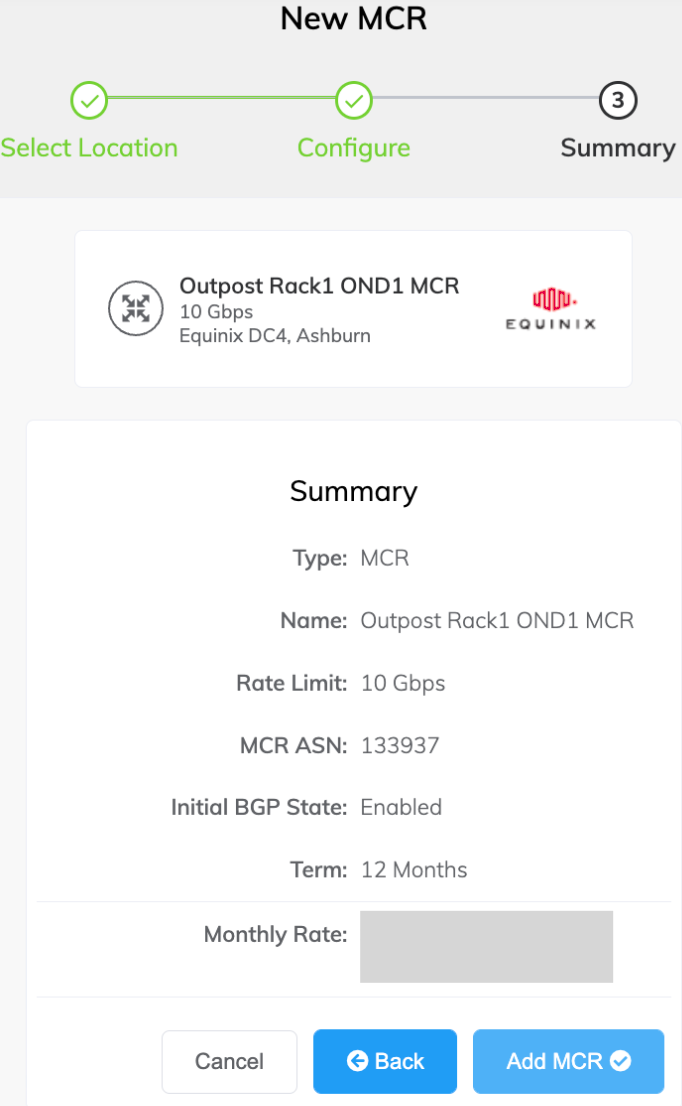Click the Initial BGP State Enabled value
682x1106 pixels.
pyautogui.click(x=401, y=807)
